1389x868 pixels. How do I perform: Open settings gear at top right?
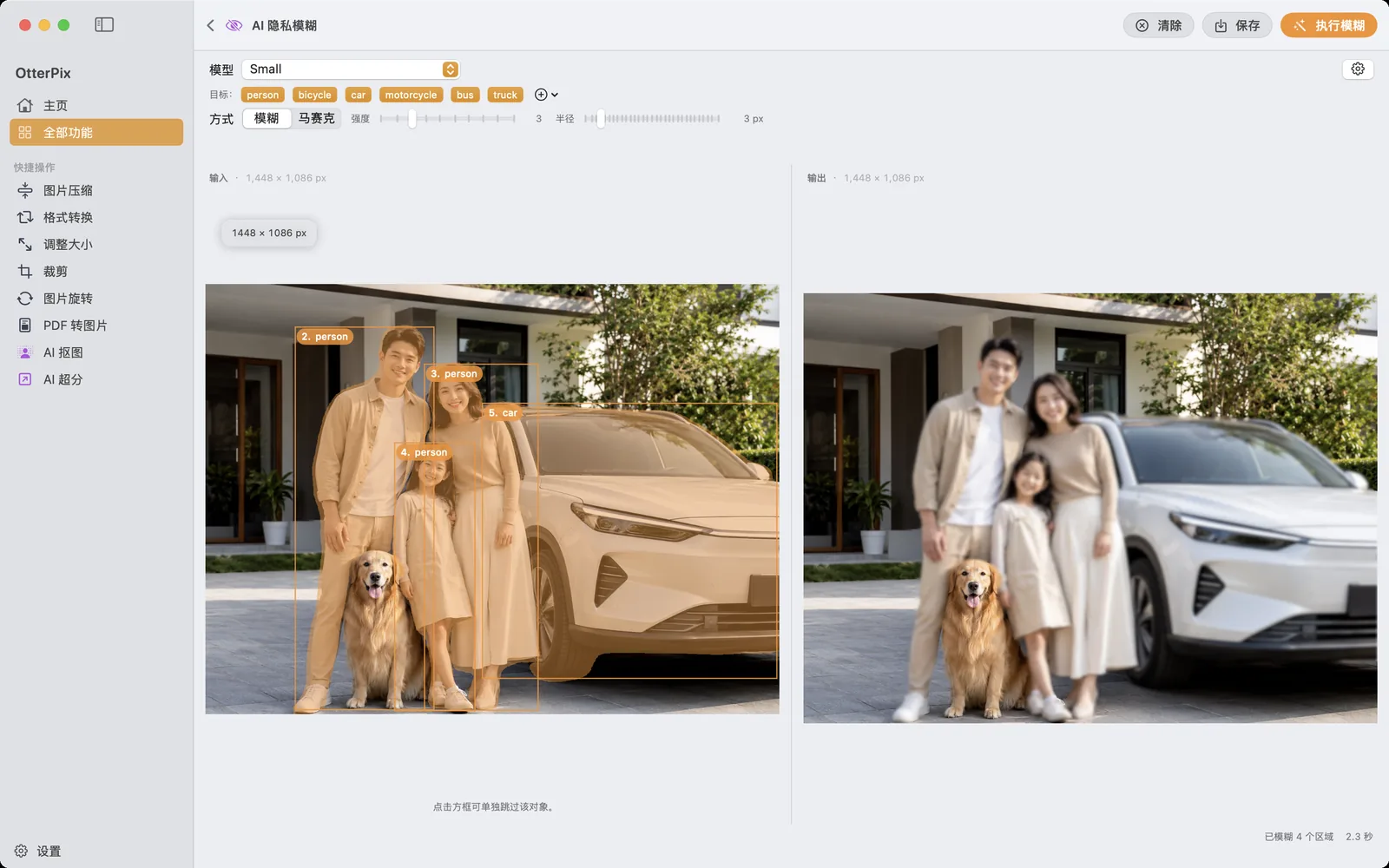click(1358, 69)
